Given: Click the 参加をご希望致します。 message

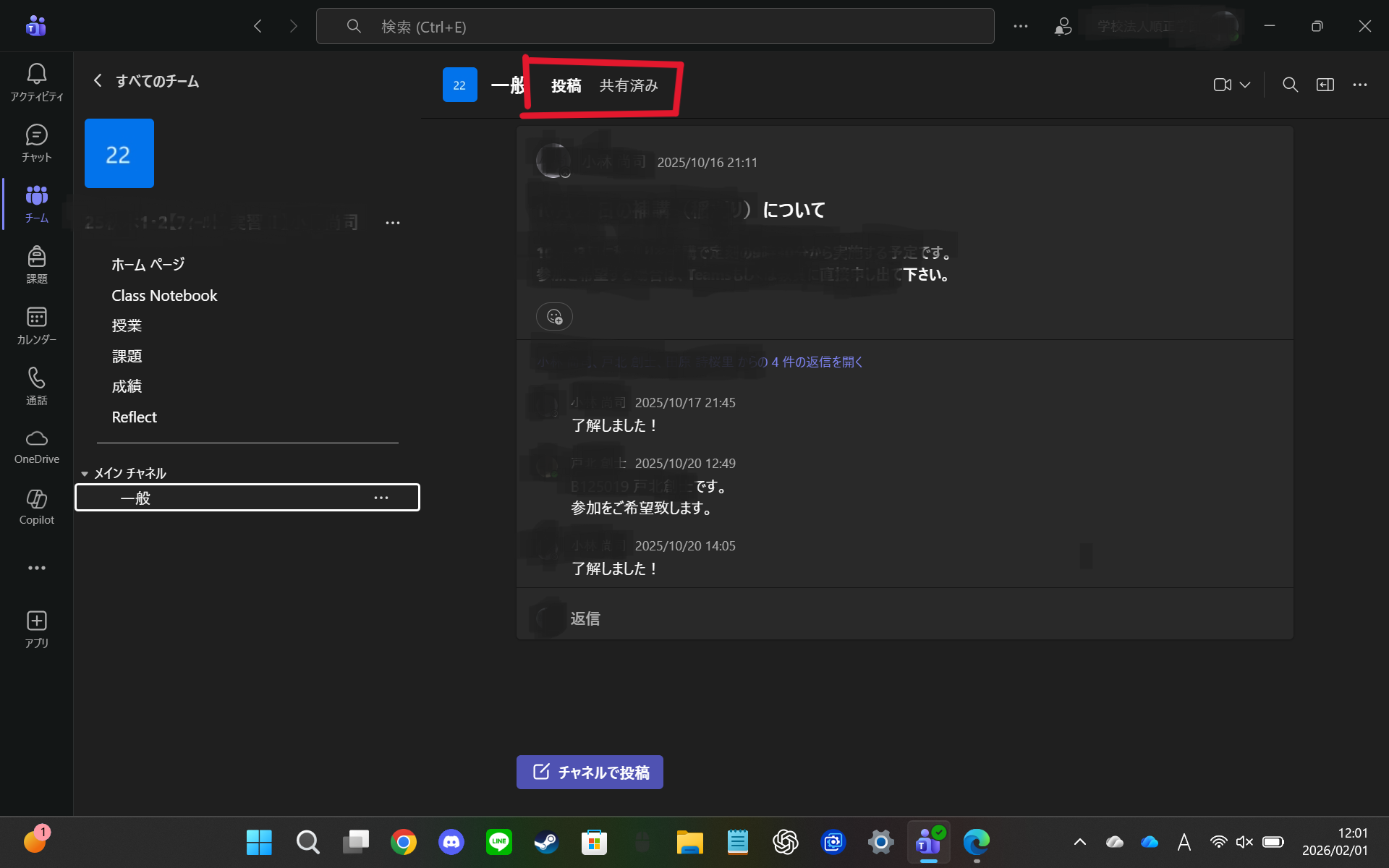Looking at the screenshot, I should click(643, 508).
